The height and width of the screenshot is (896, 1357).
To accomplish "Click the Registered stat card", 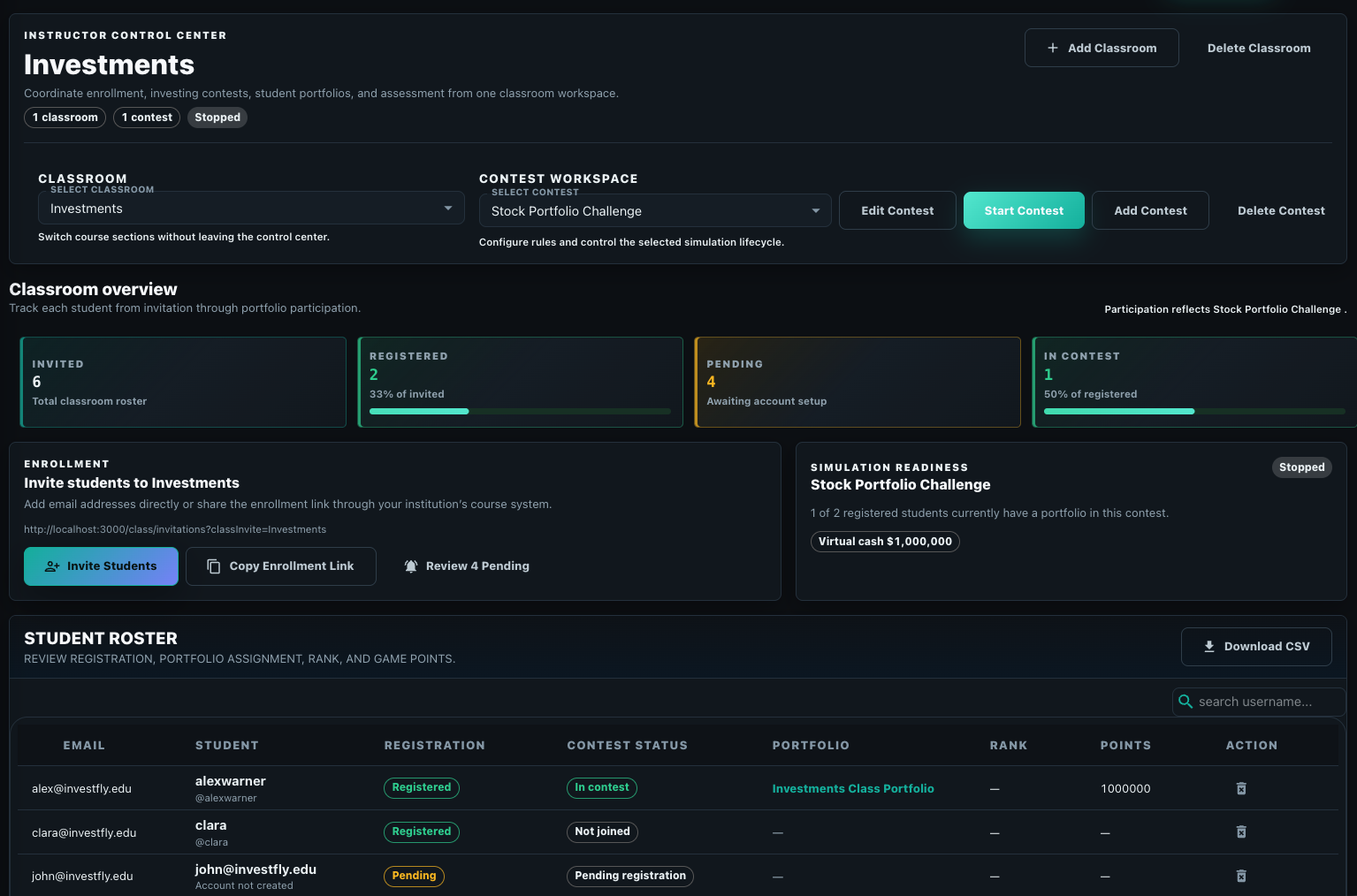I will click(520, 382).
